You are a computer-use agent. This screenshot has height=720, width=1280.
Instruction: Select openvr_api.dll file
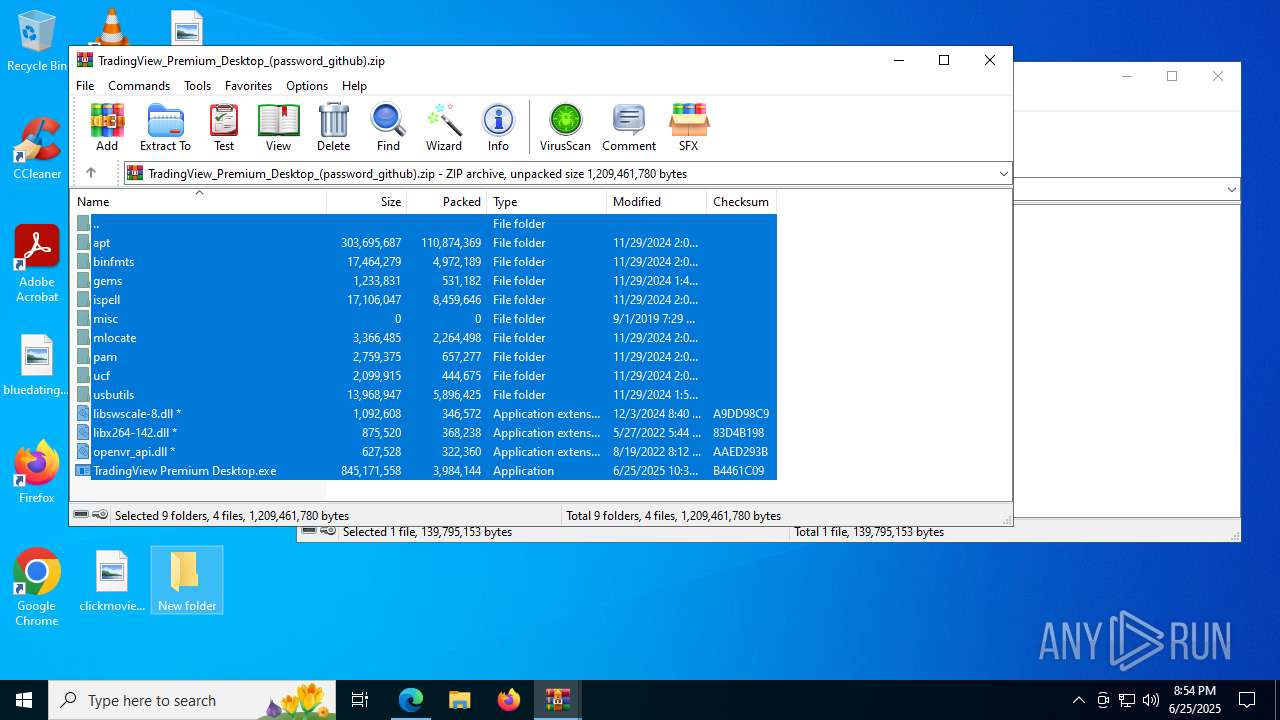(425, 452)
